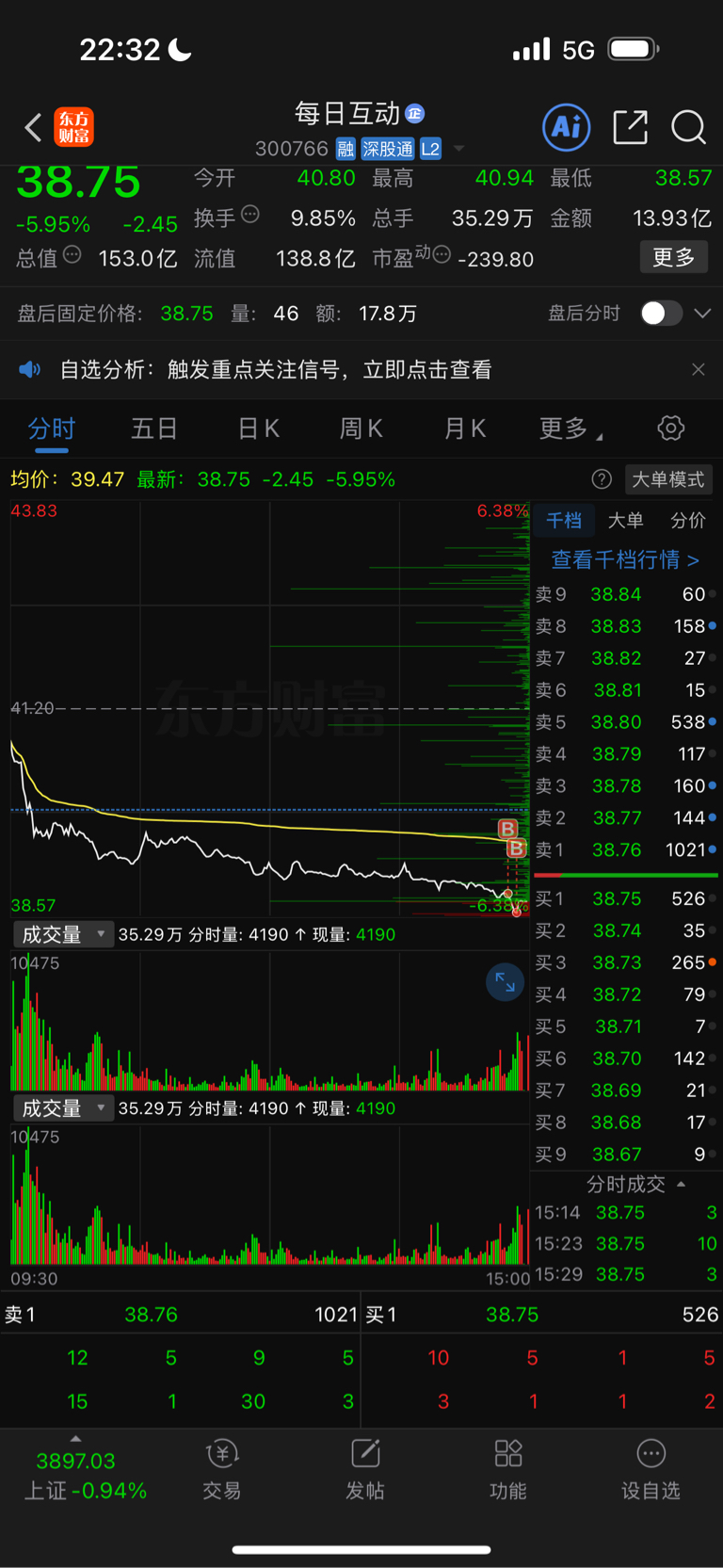Switch to 日K tab
This screenshot has width=723, height=1568.
(258, 429)
